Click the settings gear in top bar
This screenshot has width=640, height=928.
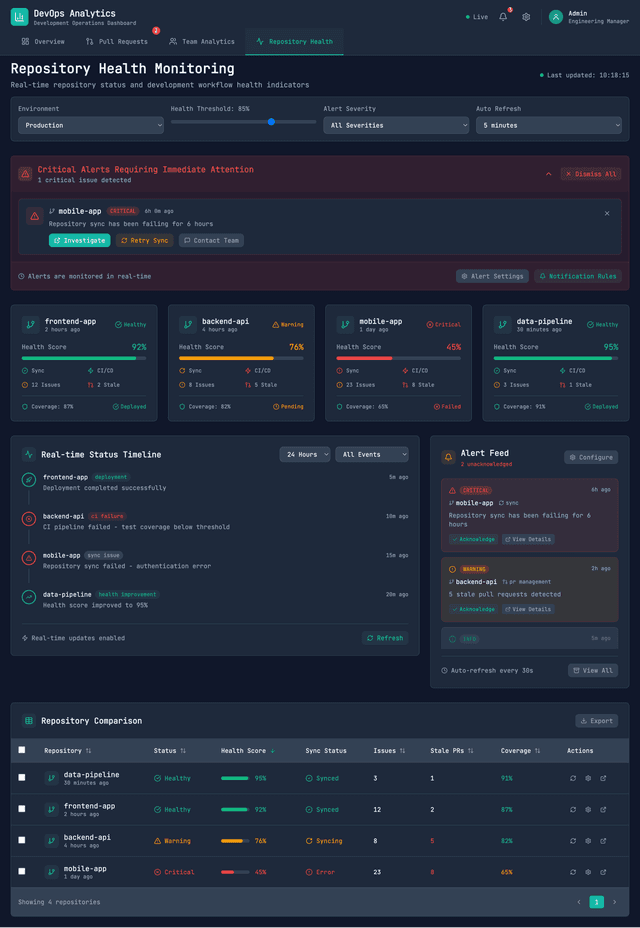[x=526, y=17]
